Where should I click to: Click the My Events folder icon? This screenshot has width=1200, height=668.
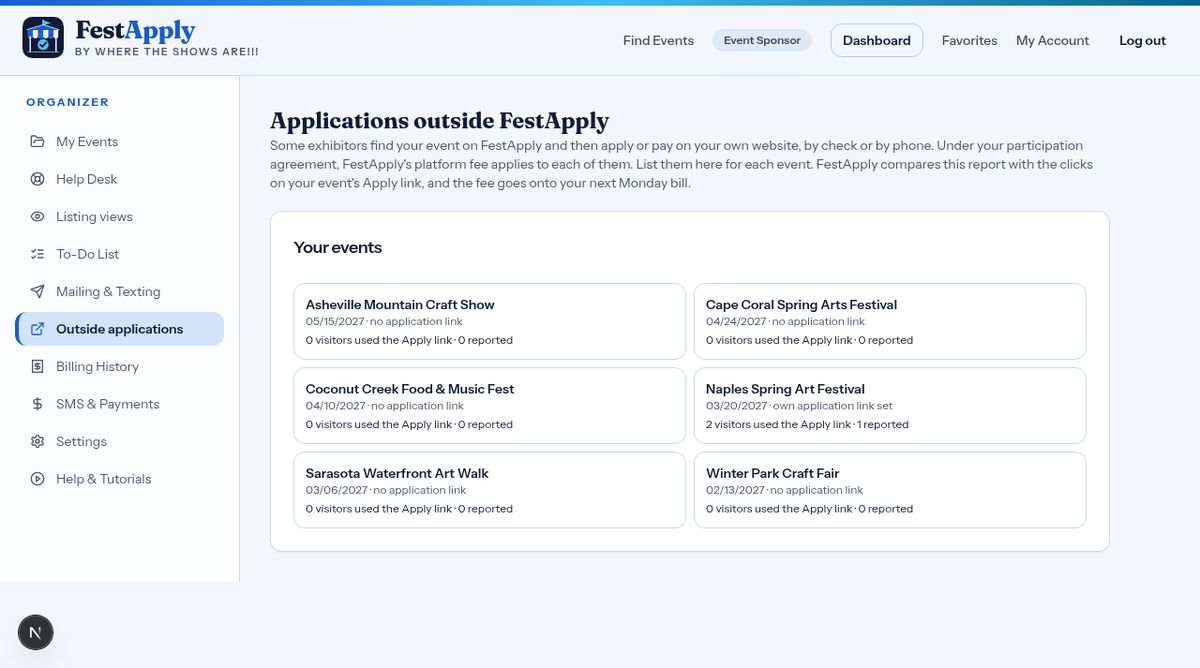37,141
